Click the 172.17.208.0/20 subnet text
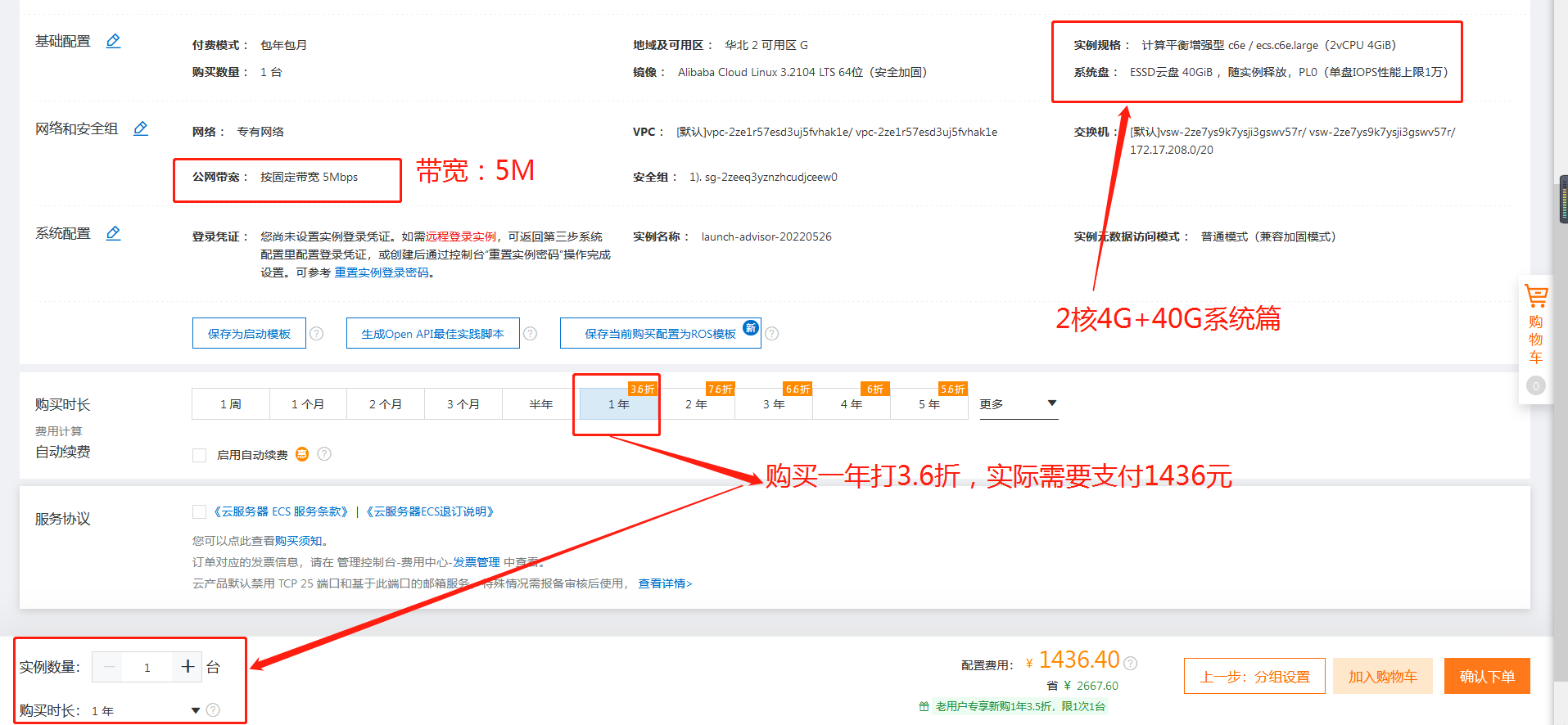1568x725 pixels. click(1172, 150)
